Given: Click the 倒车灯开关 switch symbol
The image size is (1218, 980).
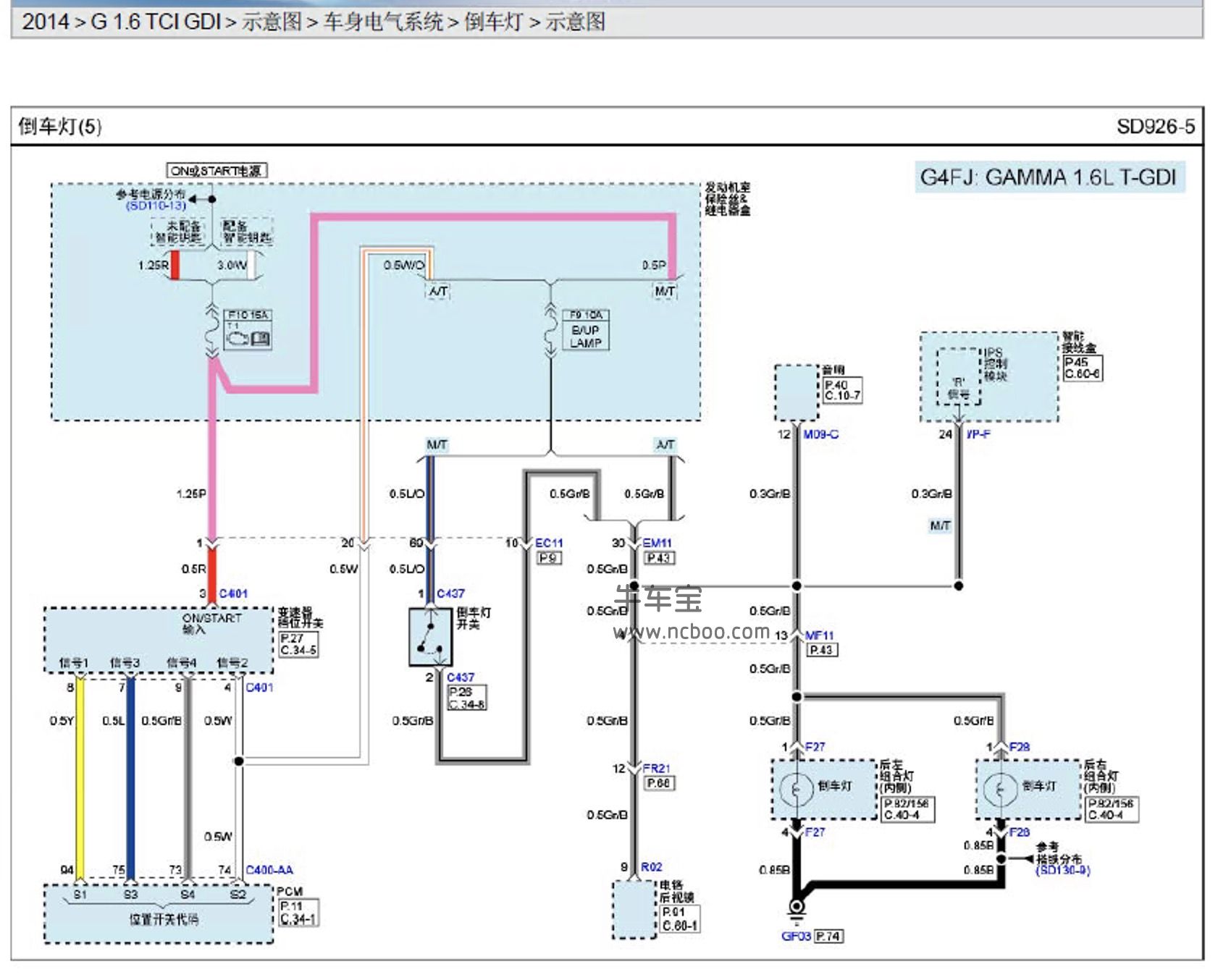Looking at the screenshot, I should 430,637.
